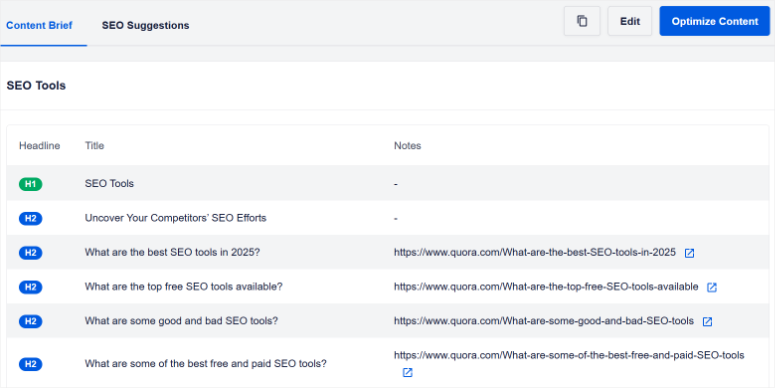Click the Edit button

pyautogui.click(x=630, y=21)
